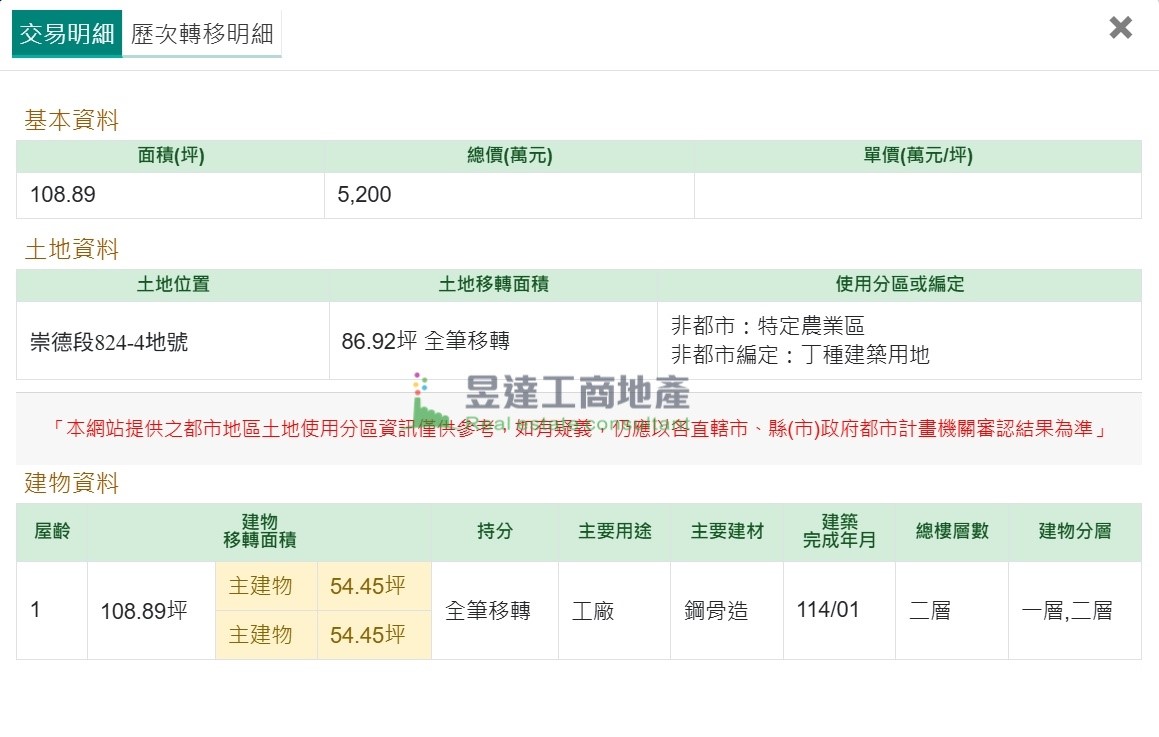Screen dimensions: 1159x737
Task: Click the 單價(萬元/坪) column header
Action: point(917,156)
